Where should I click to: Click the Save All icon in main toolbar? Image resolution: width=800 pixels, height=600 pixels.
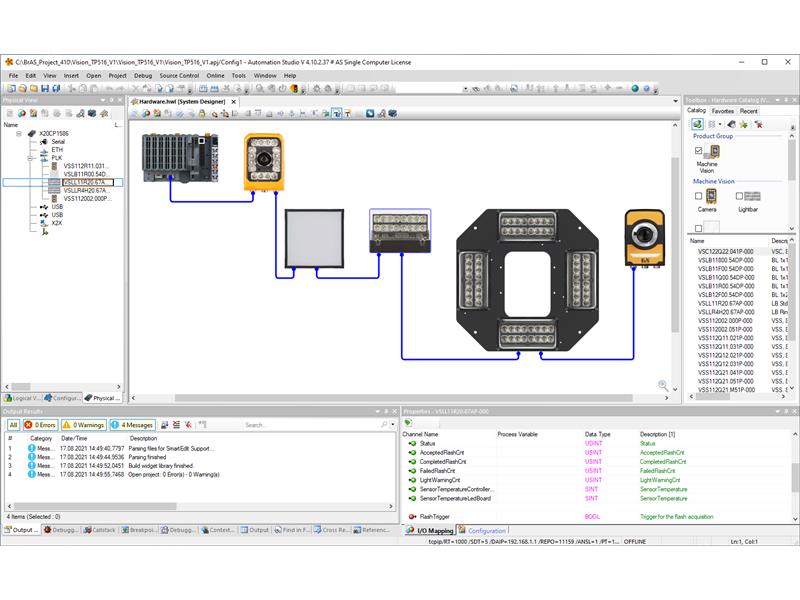coord(56,88)
